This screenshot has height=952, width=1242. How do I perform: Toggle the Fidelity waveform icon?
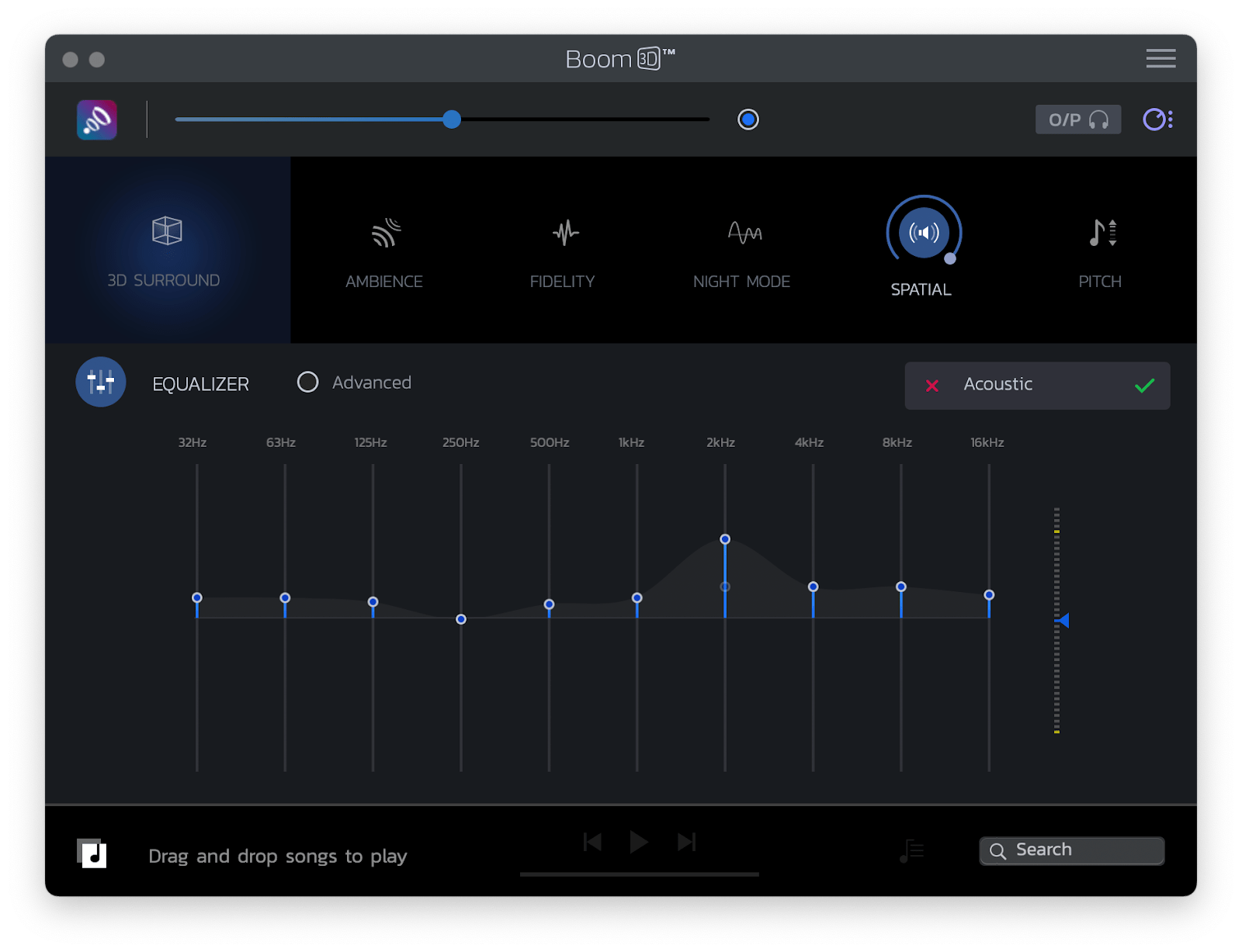click(566, 232)
